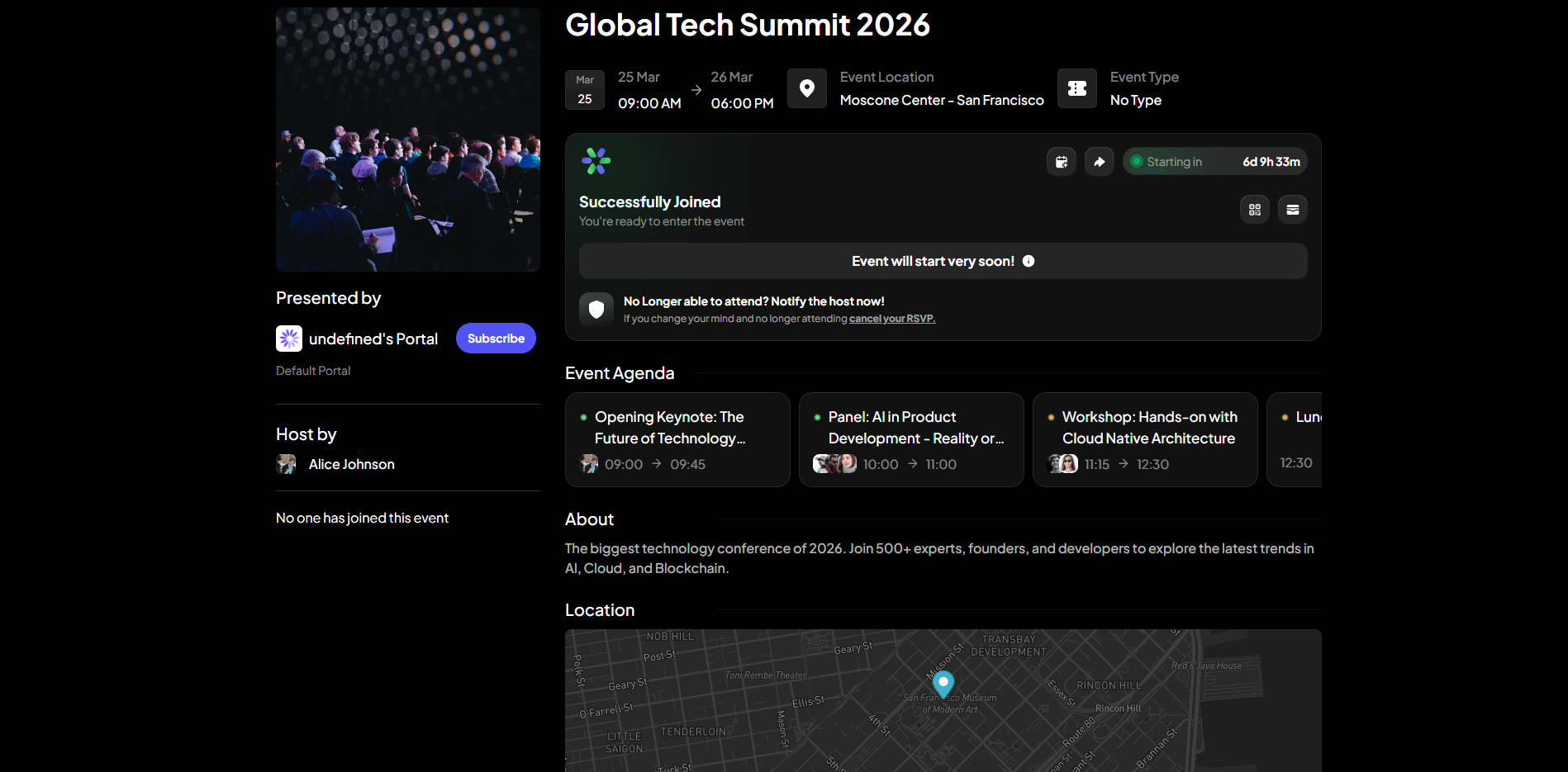Viewport: 1568px width, 772px height.
Task: Click the 'cancel your RSVP' link
Action: click(x=891, y=319)
